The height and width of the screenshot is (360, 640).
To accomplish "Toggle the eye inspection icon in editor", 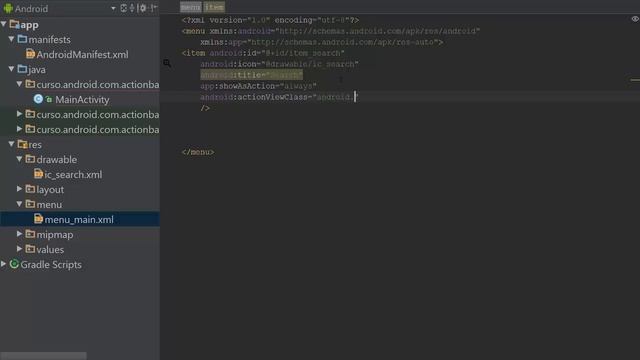I will (635, 19).
